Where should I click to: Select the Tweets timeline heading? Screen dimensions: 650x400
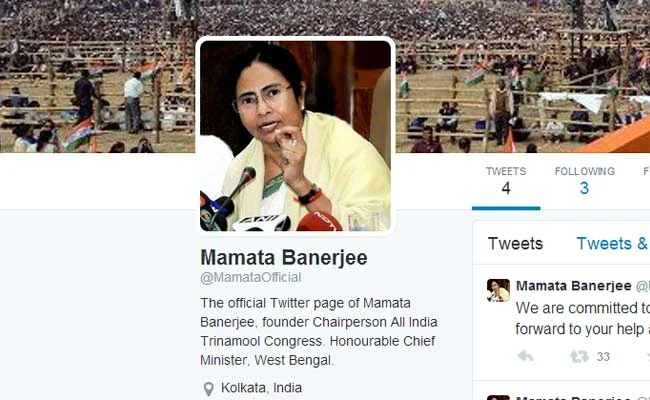(x=515, y=243)
